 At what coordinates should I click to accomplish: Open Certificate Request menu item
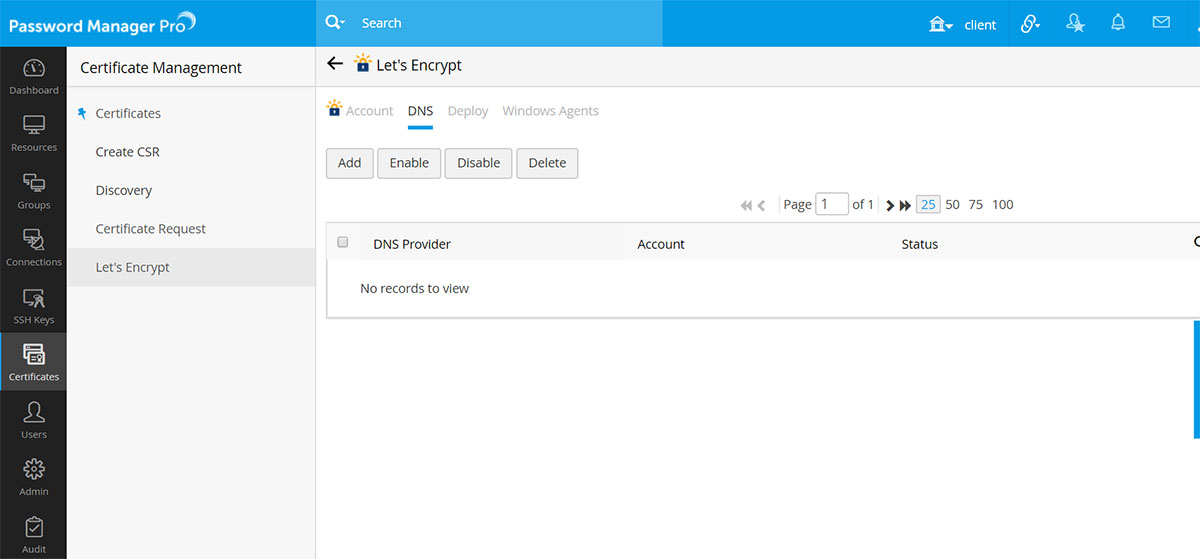click(150, 229)
